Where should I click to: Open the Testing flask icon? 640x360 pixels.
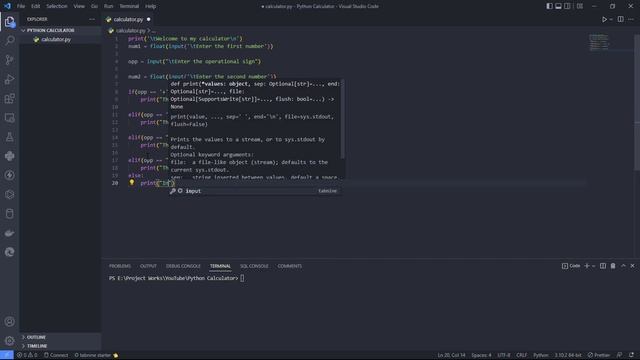[x=9, y=137]
